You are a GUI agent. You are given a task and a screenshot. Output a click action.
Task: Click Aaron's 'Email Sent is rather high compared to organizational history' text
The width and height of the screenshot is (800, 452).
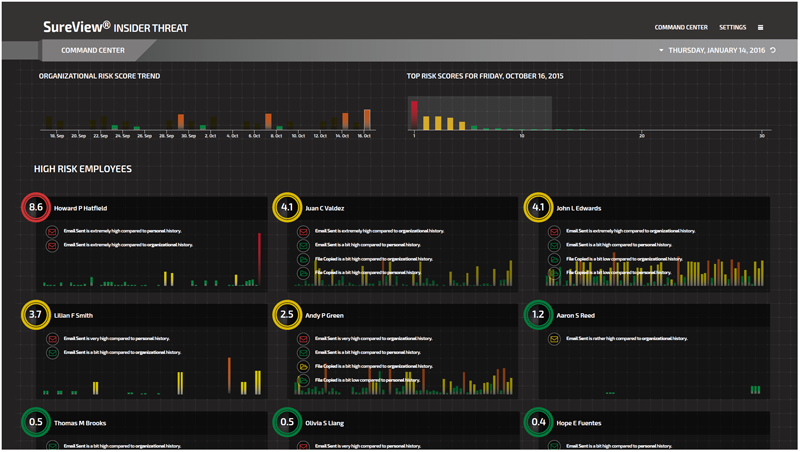[x=627, y=339]
